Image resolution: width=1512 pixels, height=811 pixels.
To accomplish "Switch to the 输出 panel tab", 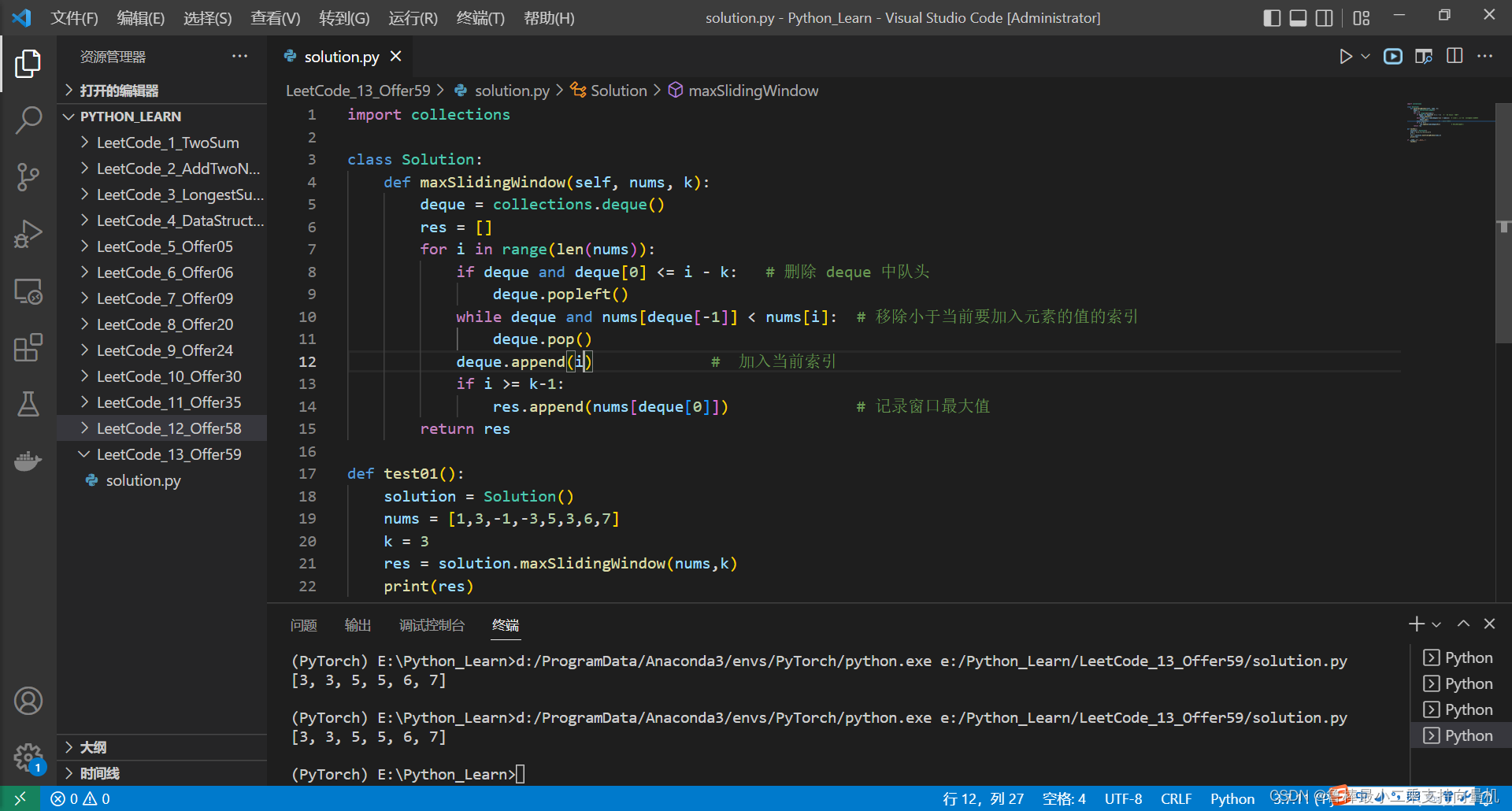I will coord(358,625).
